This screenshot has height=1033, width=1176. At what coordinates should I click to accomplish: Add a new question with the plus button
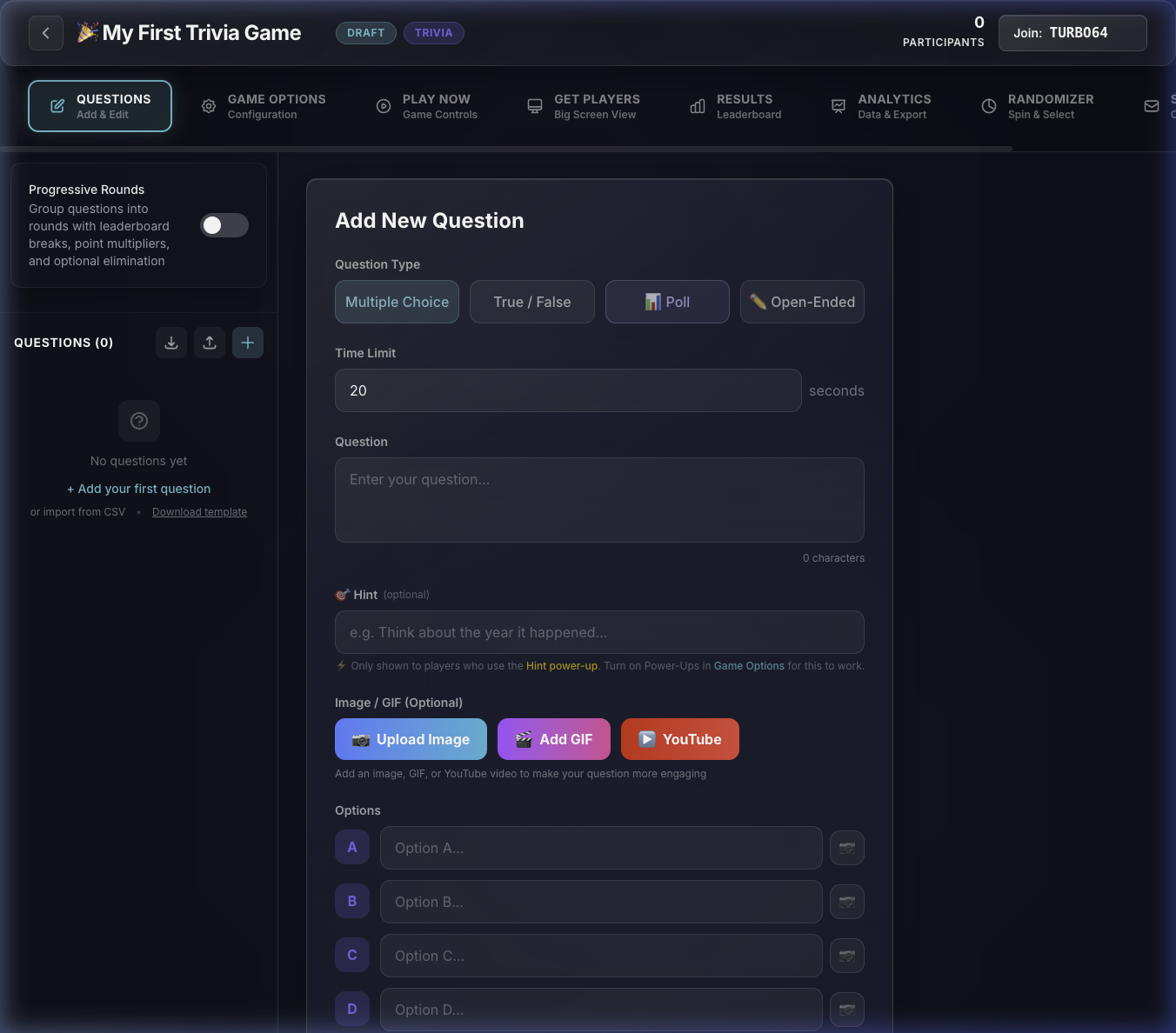coord(247,343)
